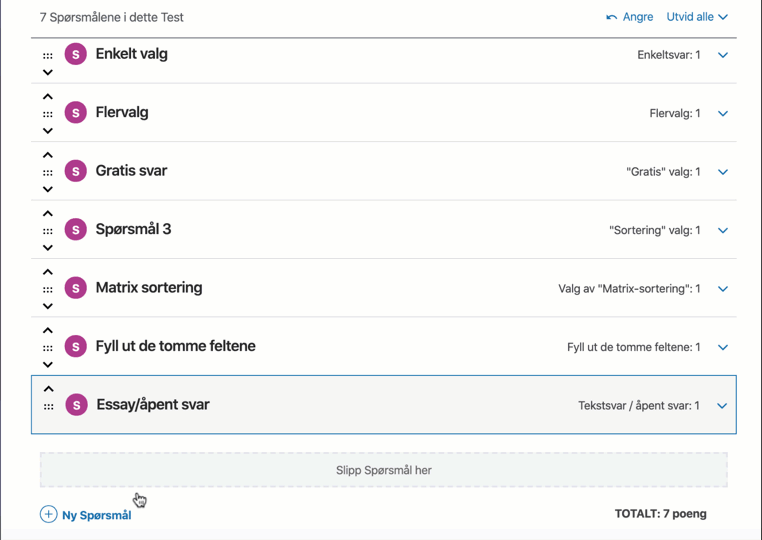Screen dimensions: 762x540
Task: Move Matrix sortering question down with arrow
Action: (x=47, y=306)
